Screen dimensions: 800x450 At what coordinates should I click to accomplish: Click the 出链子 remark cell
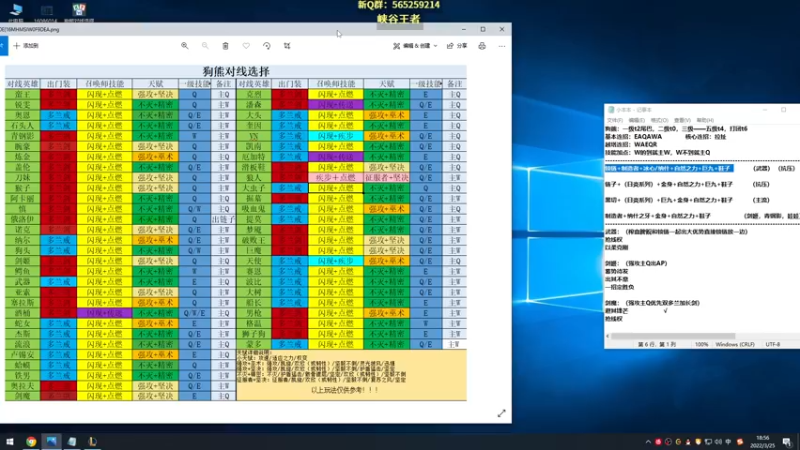(x=223, y=219)
